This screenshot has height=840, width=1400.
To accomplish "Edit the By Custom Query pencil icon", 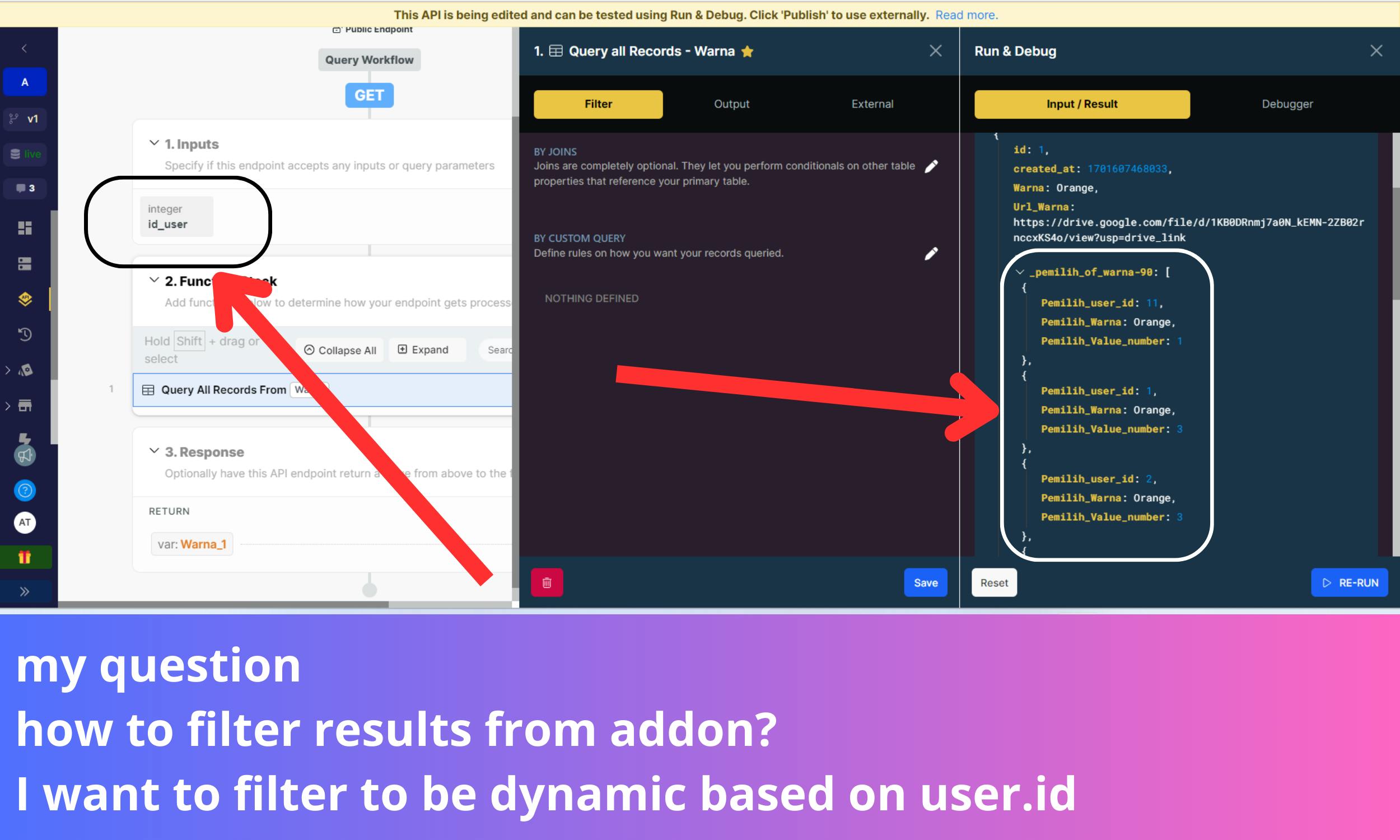I will pos(931,254).
